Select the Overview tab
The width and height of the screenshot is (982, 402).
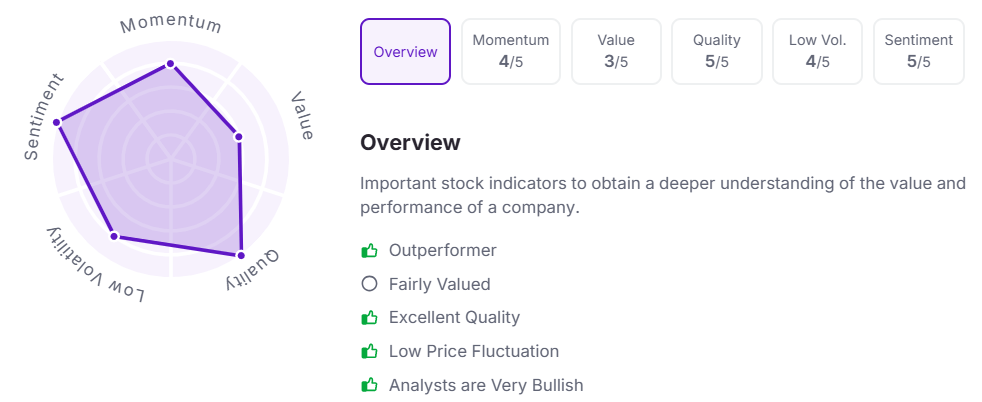point(405,52)
